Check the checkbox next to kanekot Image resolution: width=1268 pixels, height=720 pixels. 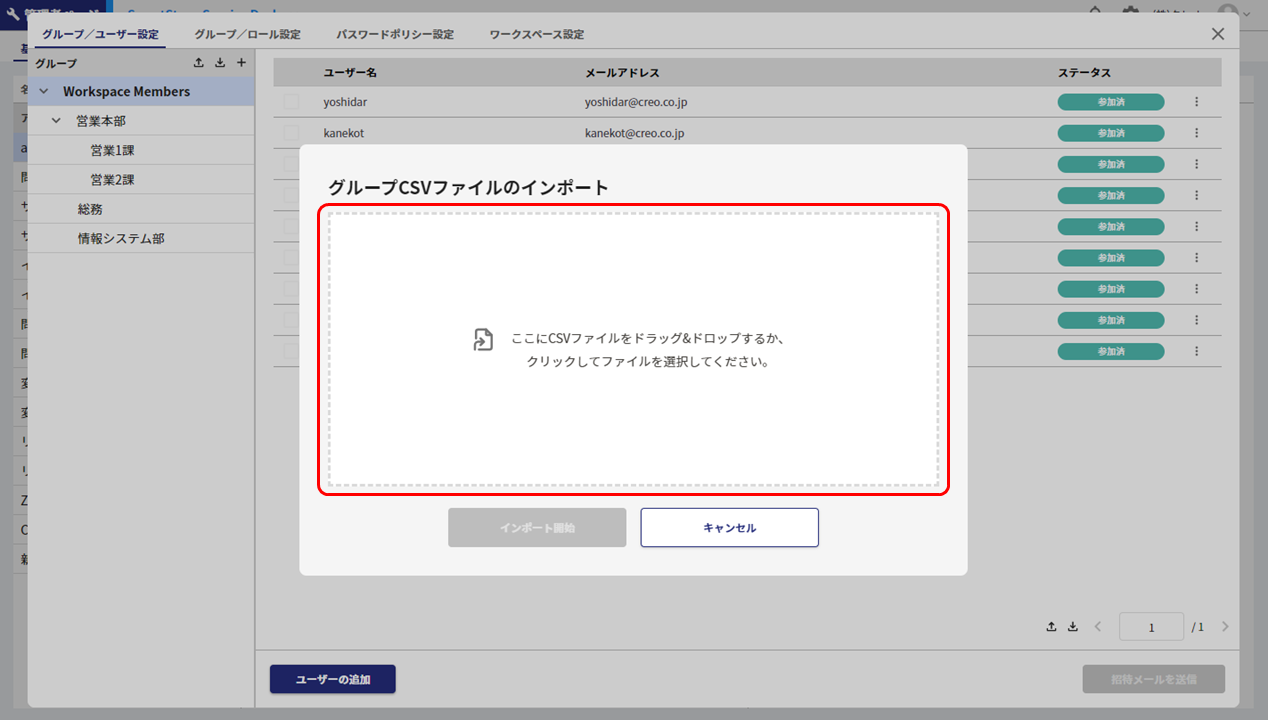click(x=291, y=133)
